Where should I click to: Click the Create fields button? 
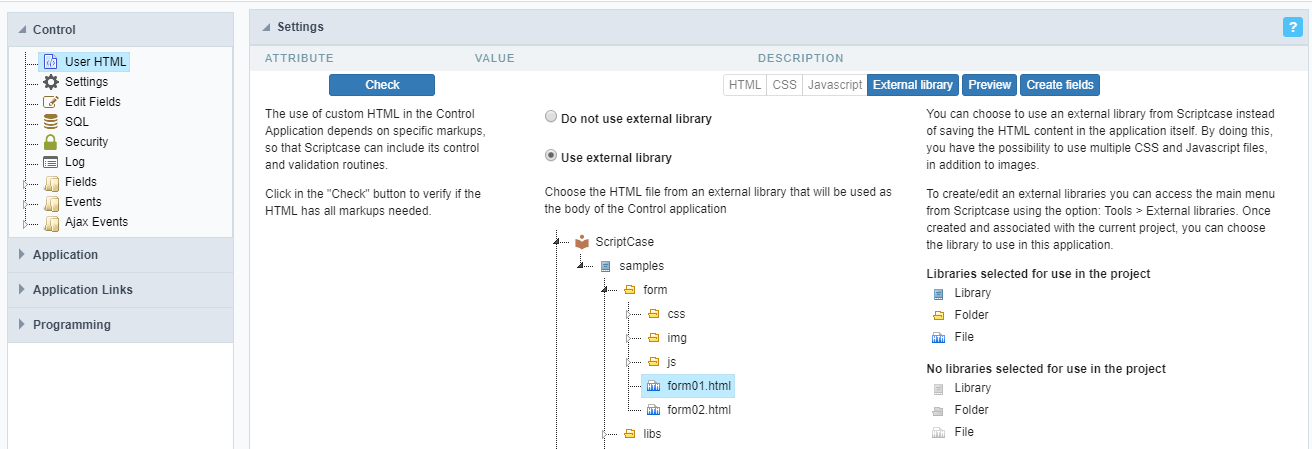1060,85
